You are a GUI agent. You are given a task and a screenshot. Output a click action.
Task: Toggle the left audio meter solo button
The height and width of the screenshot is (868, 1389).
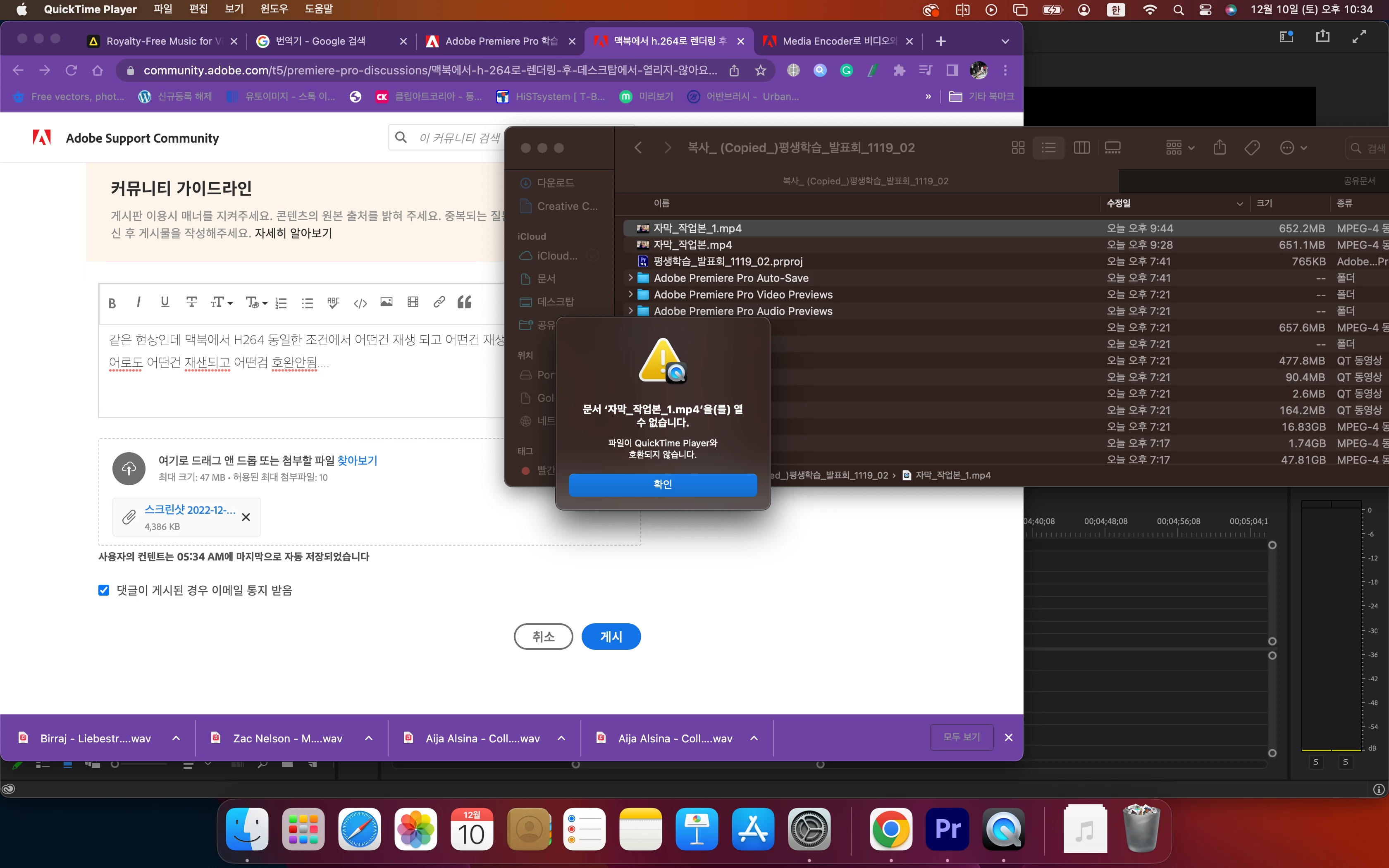pos(1315,762)
